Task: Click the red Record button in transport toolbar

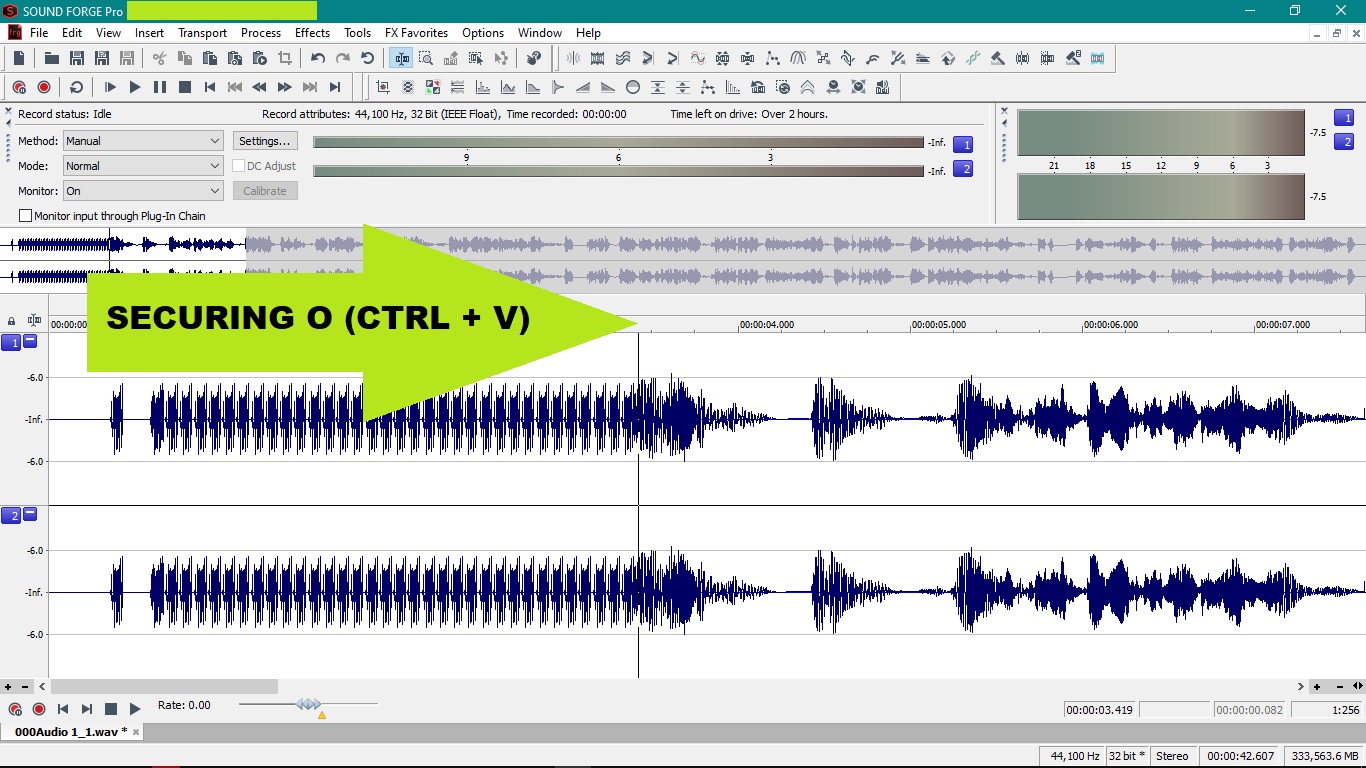Action: click(44, 88)
